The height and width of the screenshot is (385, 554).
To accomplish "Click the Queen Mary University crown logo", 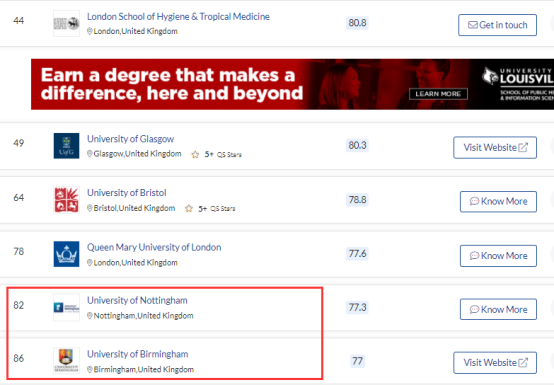I will (x=66, y=254).
